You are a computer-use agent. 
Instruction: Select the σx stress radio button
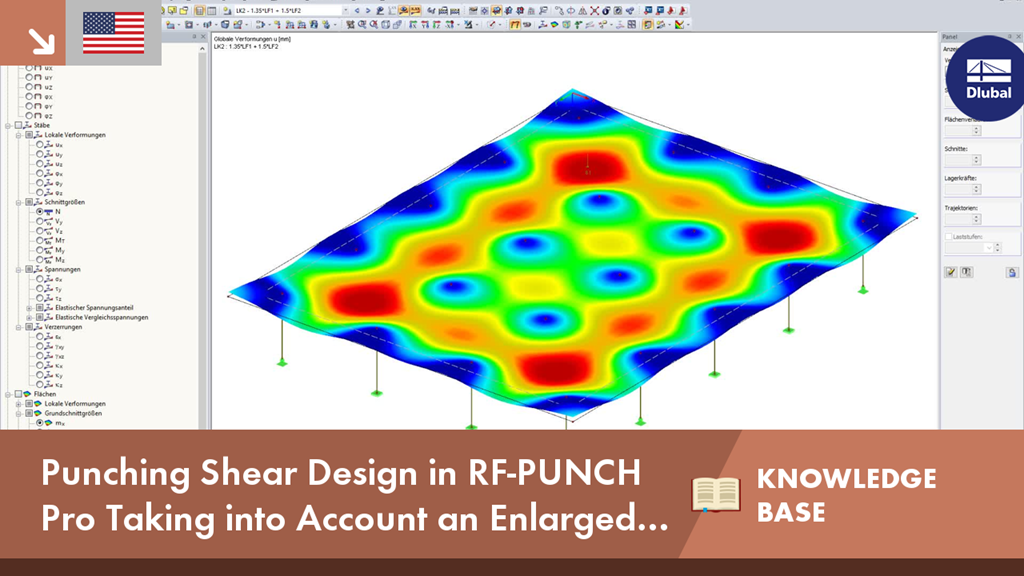[x=40, y=279]
